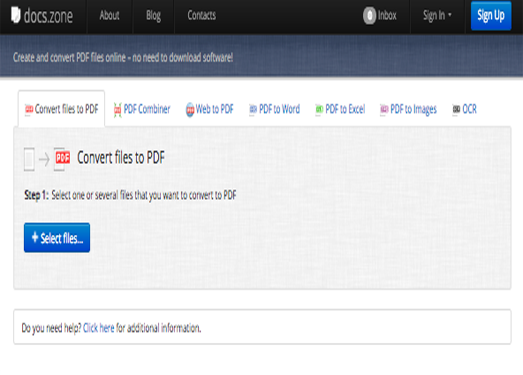
Task: Open the Blog menu item
Action: 153,15
